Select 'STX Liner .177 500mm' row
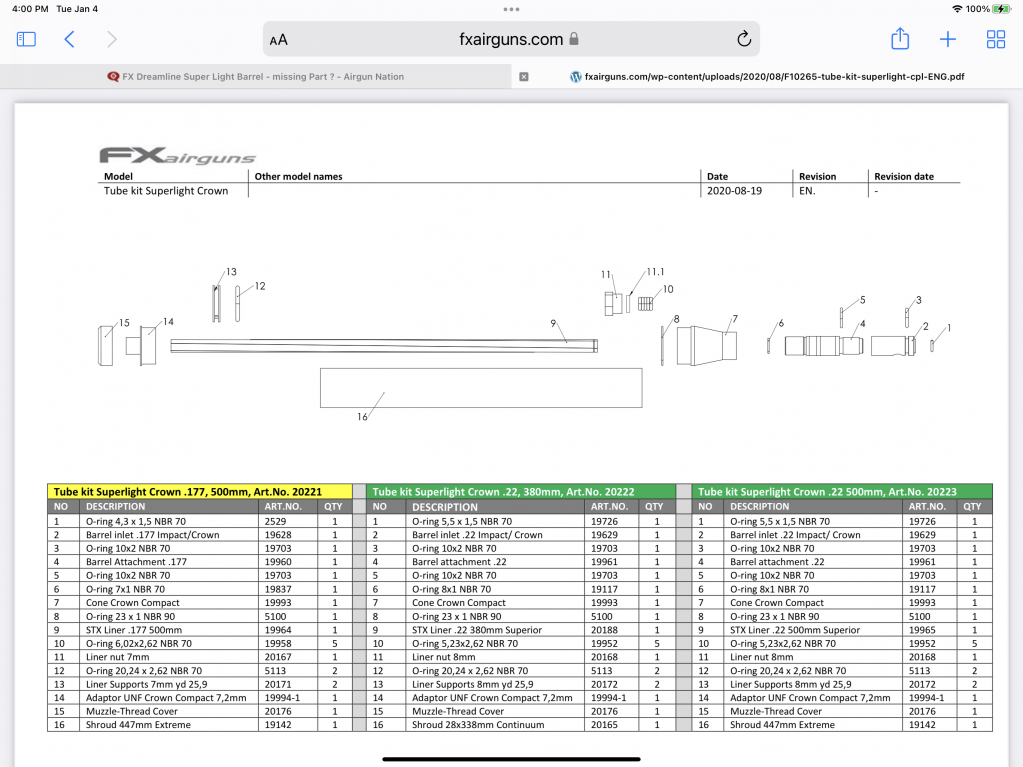The width and height of the screenshot is (1023, 767). coord(200,630)
